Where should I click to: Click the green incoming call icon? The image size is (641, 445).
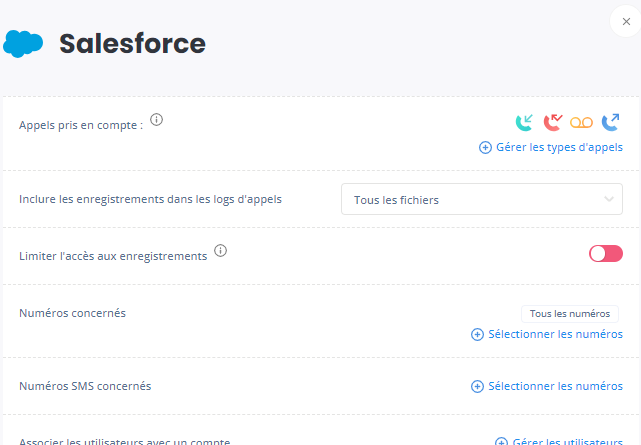coord(524,122)
